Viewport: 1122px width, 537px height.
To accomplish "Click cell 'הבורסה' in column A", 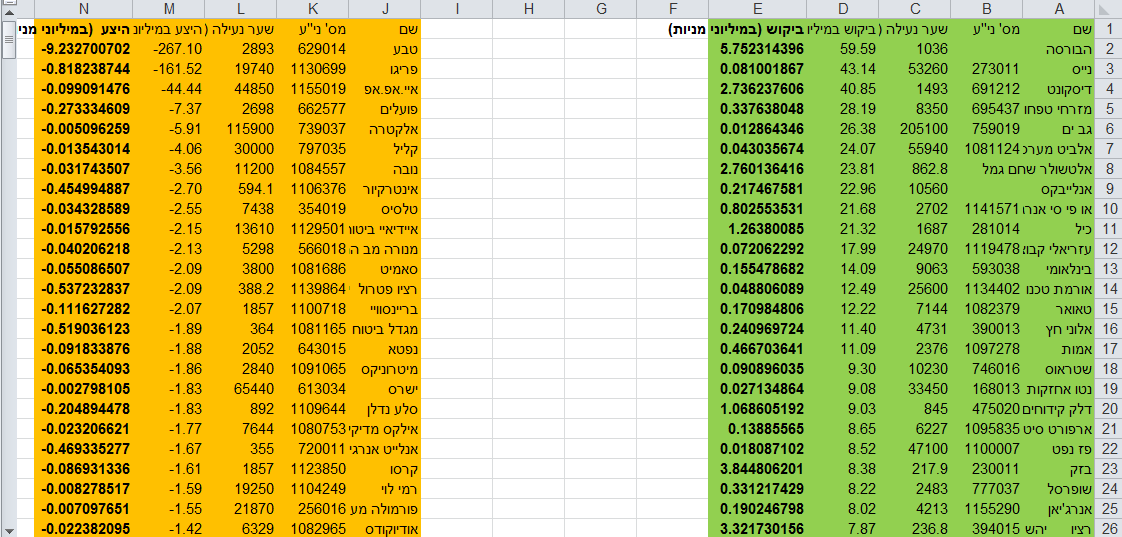I will click(x=1059, y=49).
